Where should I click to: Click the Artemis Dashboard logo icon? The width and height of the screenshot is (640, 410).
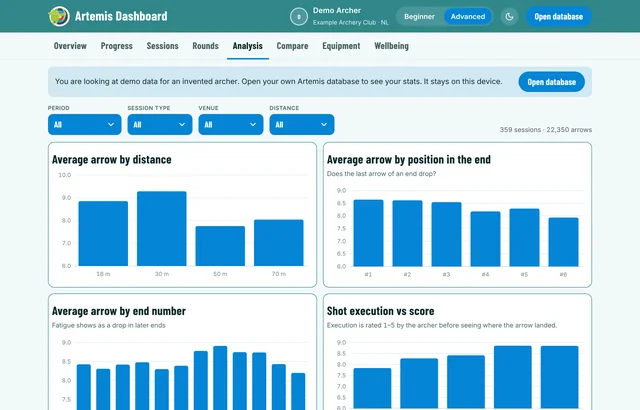[59, 16]
